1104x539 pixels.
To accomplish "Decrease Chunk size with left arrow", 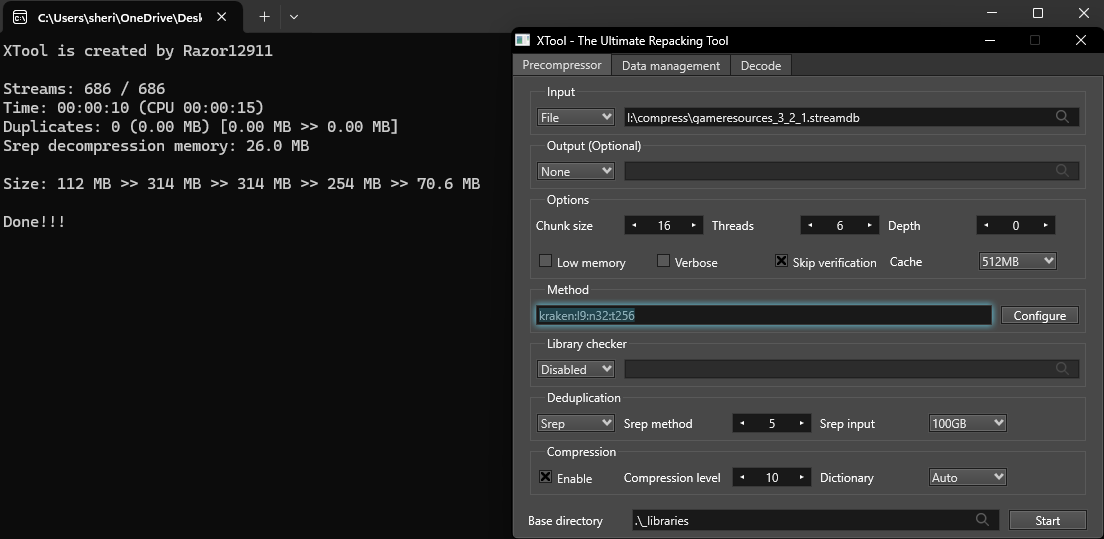I will (x=634, y=225).
